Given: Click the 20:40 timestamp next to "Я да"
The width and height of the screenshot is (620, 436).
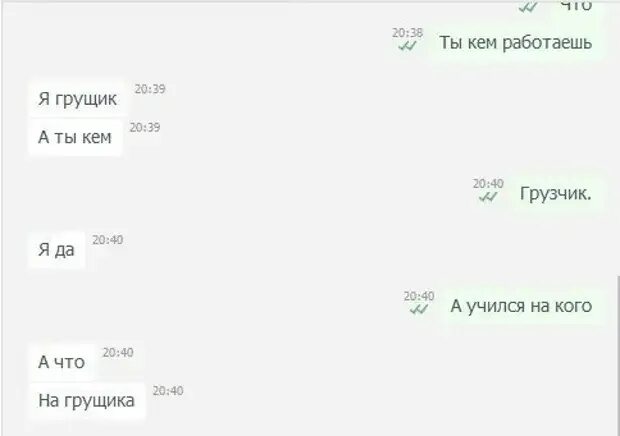Looking at the screenshot, I should click(x=108, y=240).
